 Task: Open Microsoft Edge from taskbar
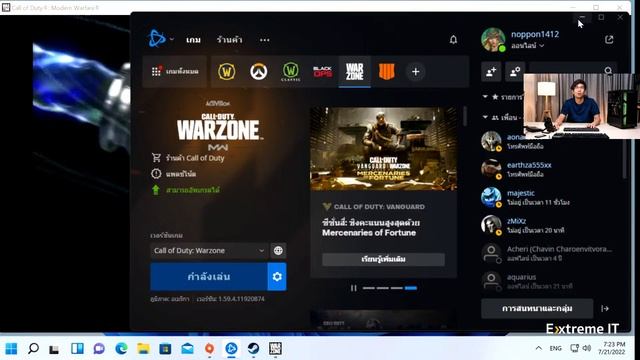(121, 349)
